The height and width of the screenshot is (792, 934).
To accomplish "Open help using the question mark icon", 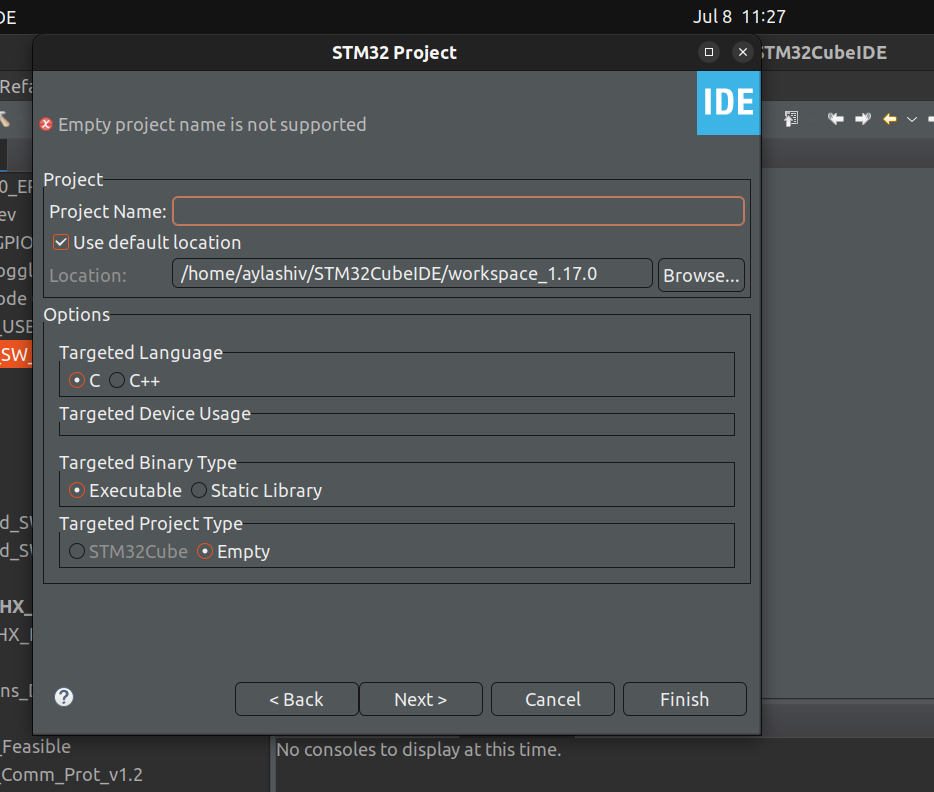I will tap(63, 697).
